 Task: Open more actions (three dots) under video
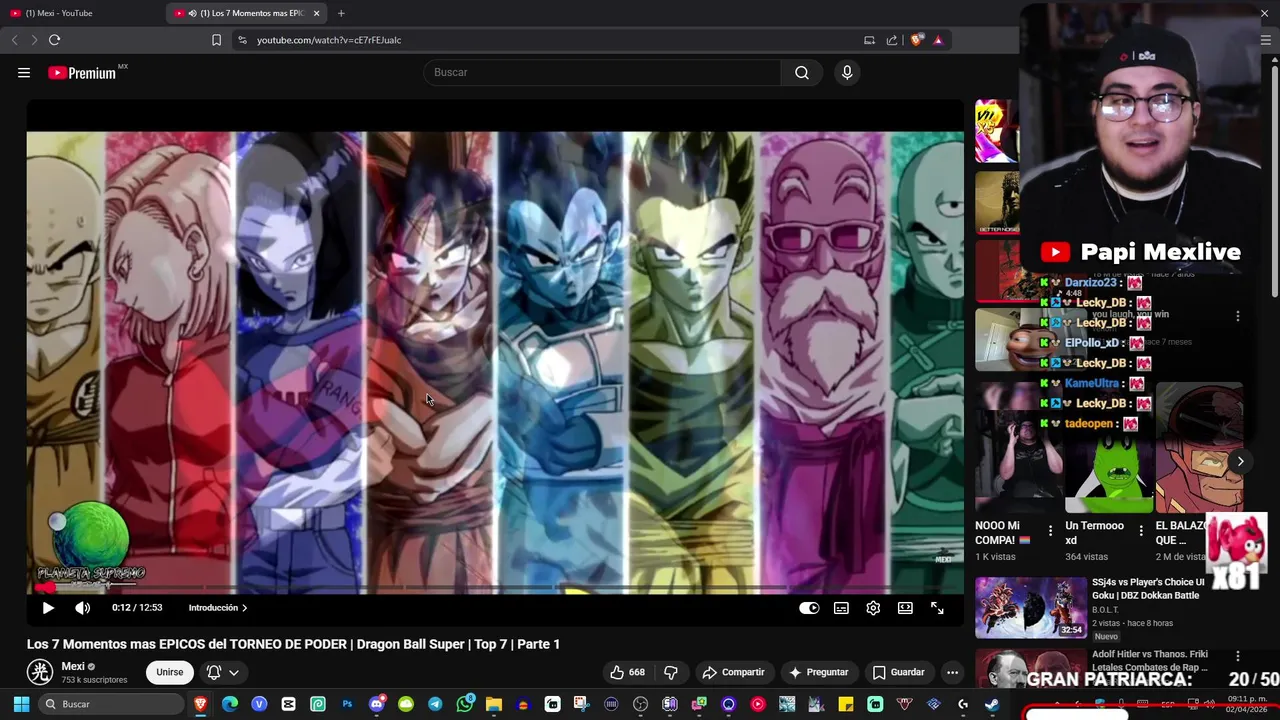click(x=952, y=672)
